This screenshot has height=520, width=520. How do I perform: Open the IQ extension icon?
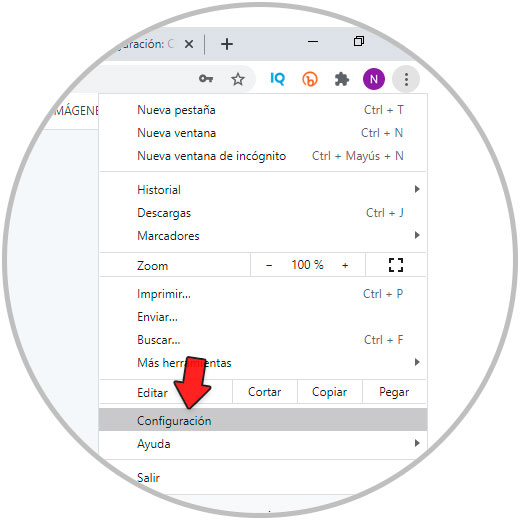[x=277, y=79]
